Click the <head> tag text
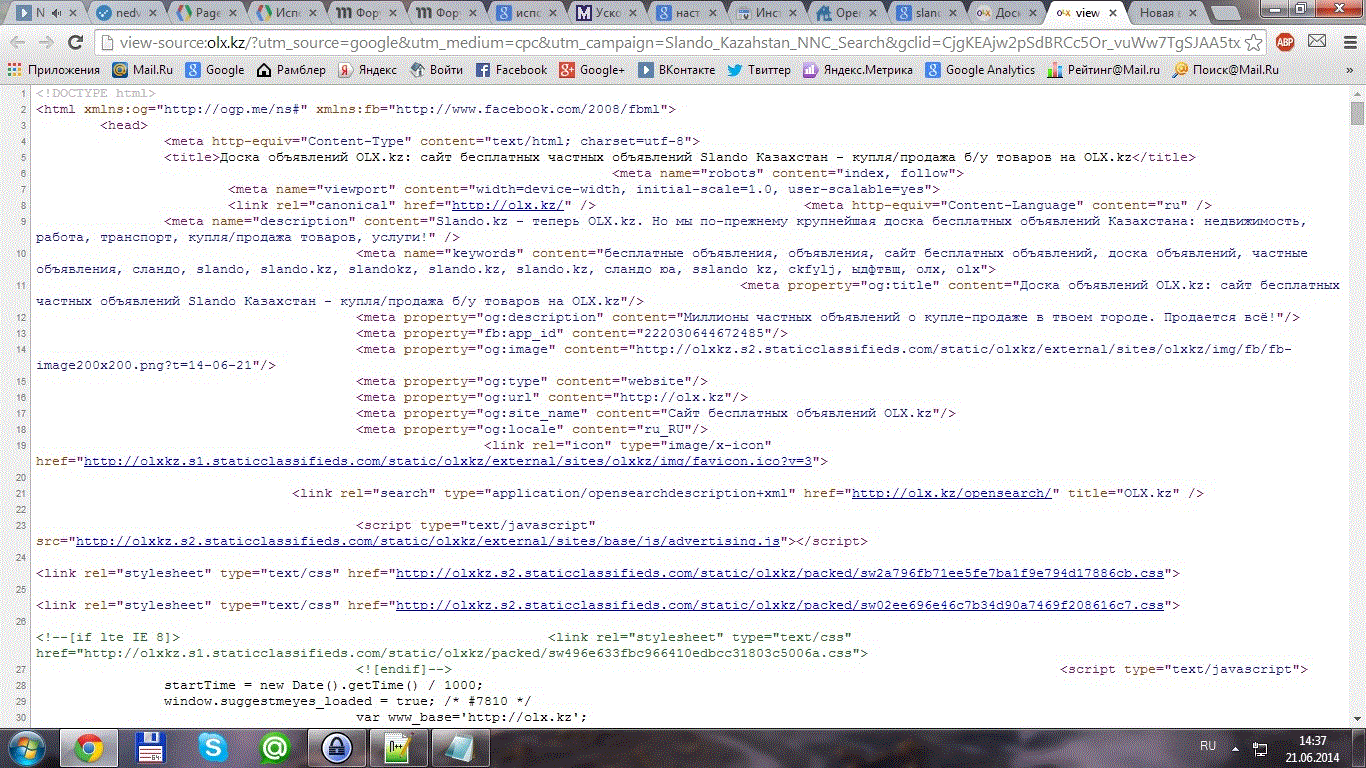The height and width of the screenshot is (768, 1366). pyautogui.click(x=124, y=125)
